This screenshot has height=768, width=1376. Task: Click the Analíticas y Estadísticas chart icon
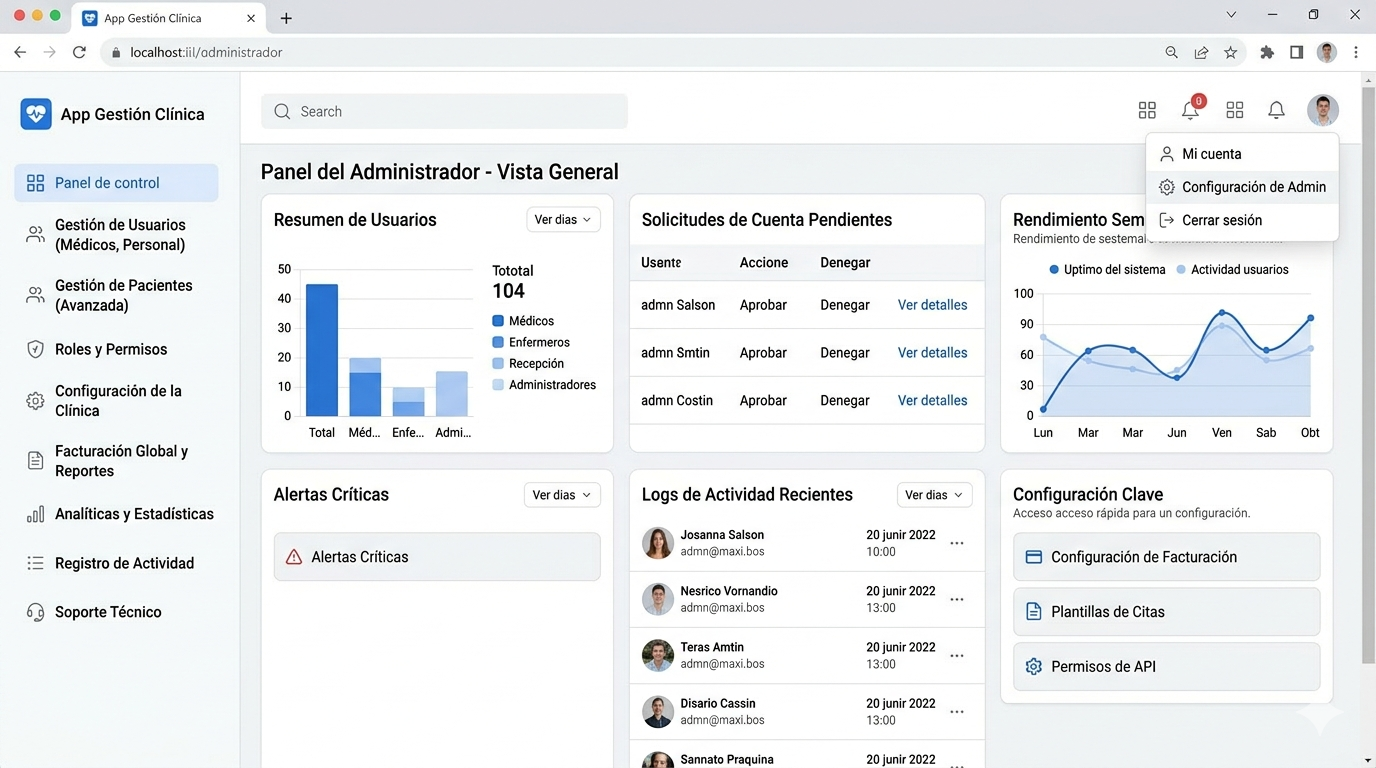click(35, 514)
